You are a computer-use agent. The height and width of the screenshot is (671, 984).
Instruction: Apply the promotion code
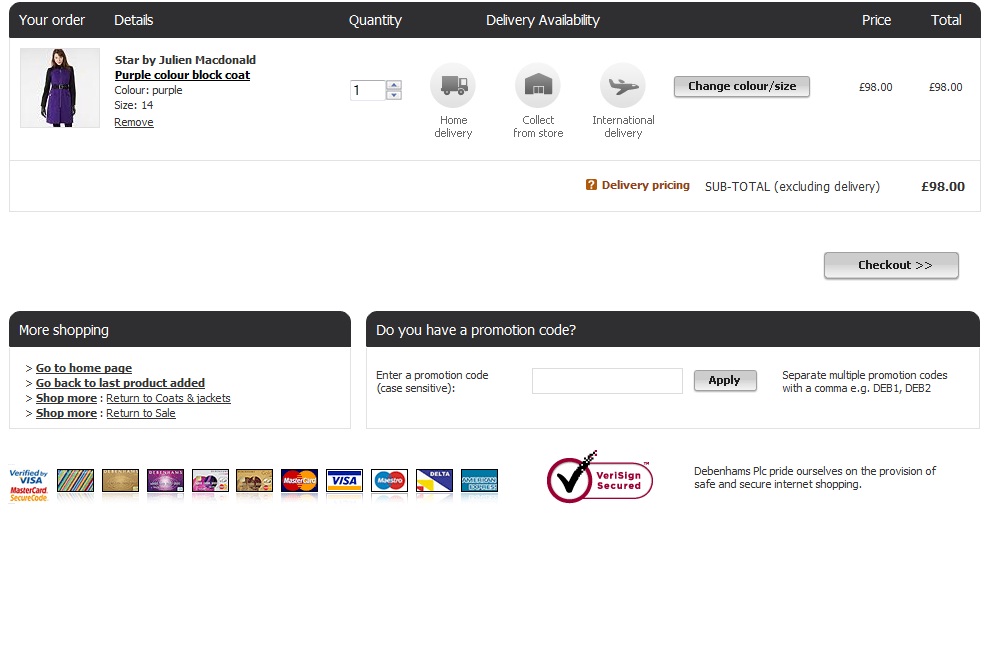[x=724, y=380]
